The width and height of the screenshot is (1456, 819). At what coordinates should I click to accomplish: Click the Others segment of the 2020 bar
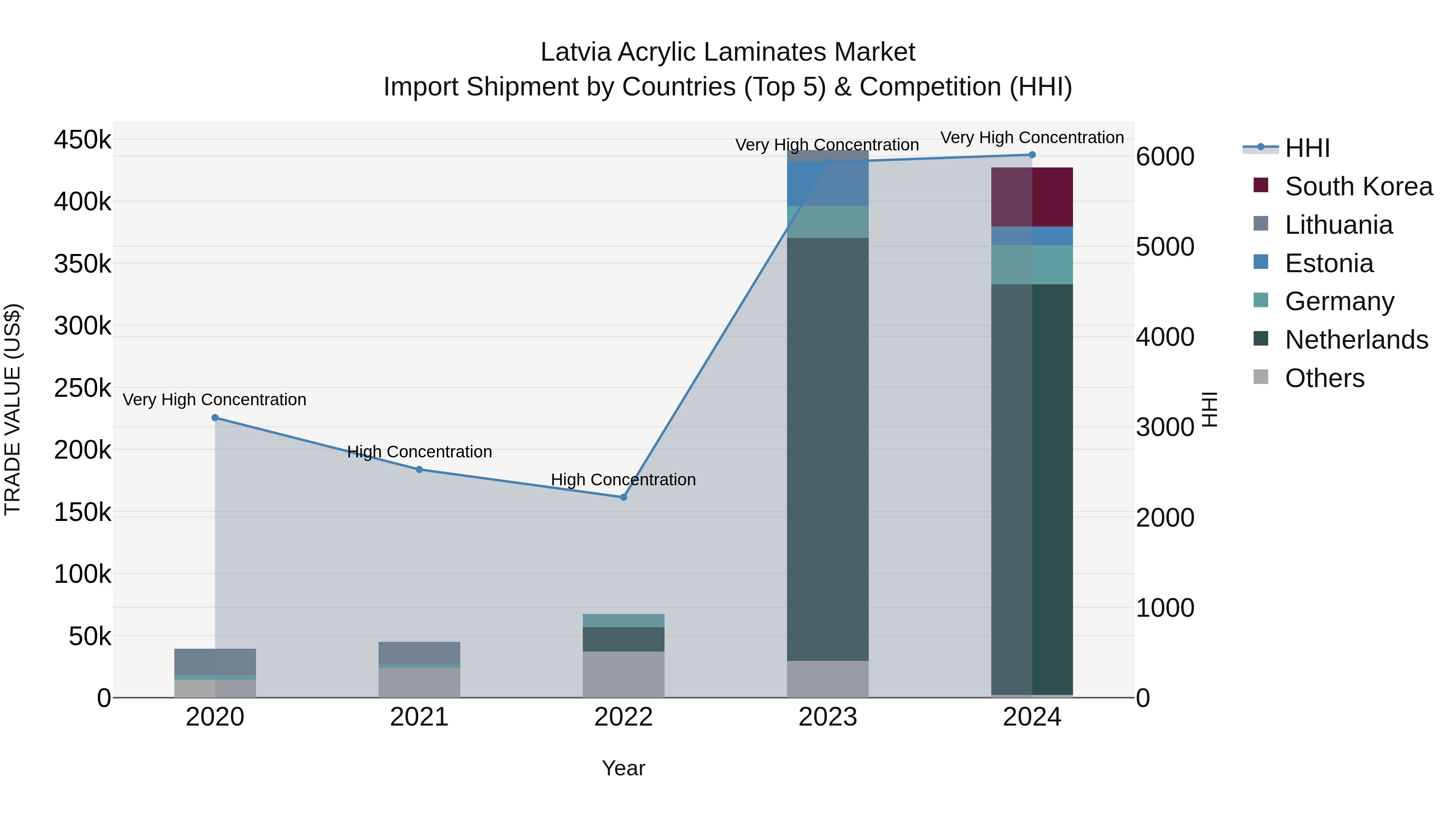click(x=215, y=688)
